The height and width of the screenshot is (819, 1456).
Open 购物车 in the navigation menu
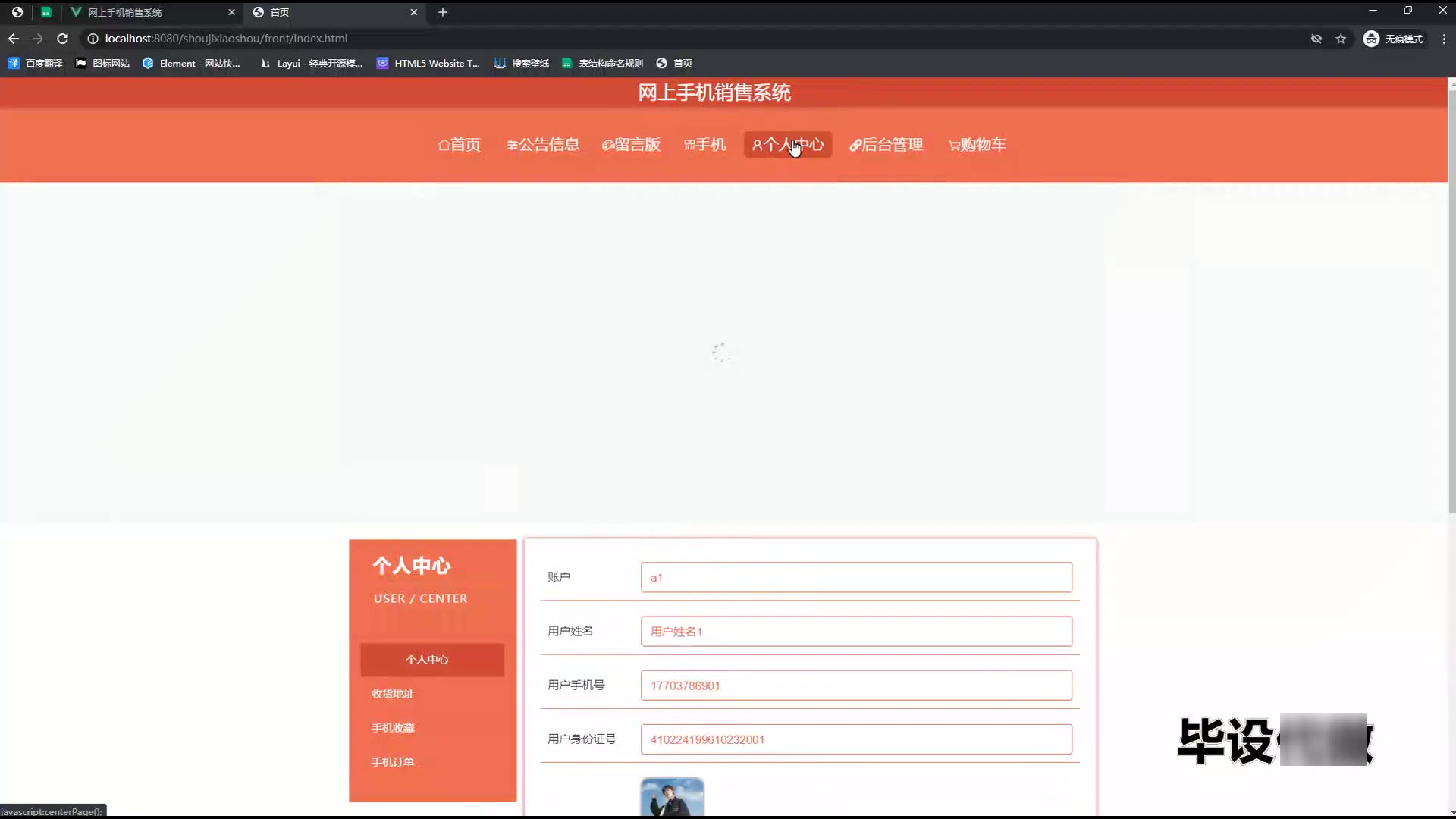coord(977,145)
